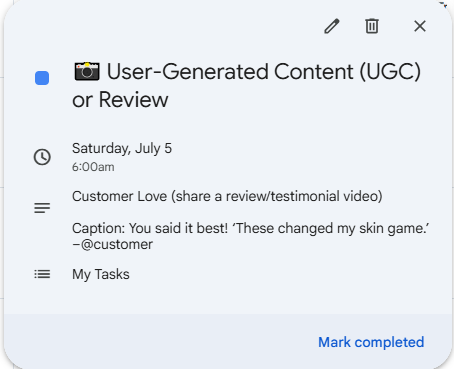This screenshot has width=454, height=369.
Task: Mark the UGC task as completed
Action: 371,342
